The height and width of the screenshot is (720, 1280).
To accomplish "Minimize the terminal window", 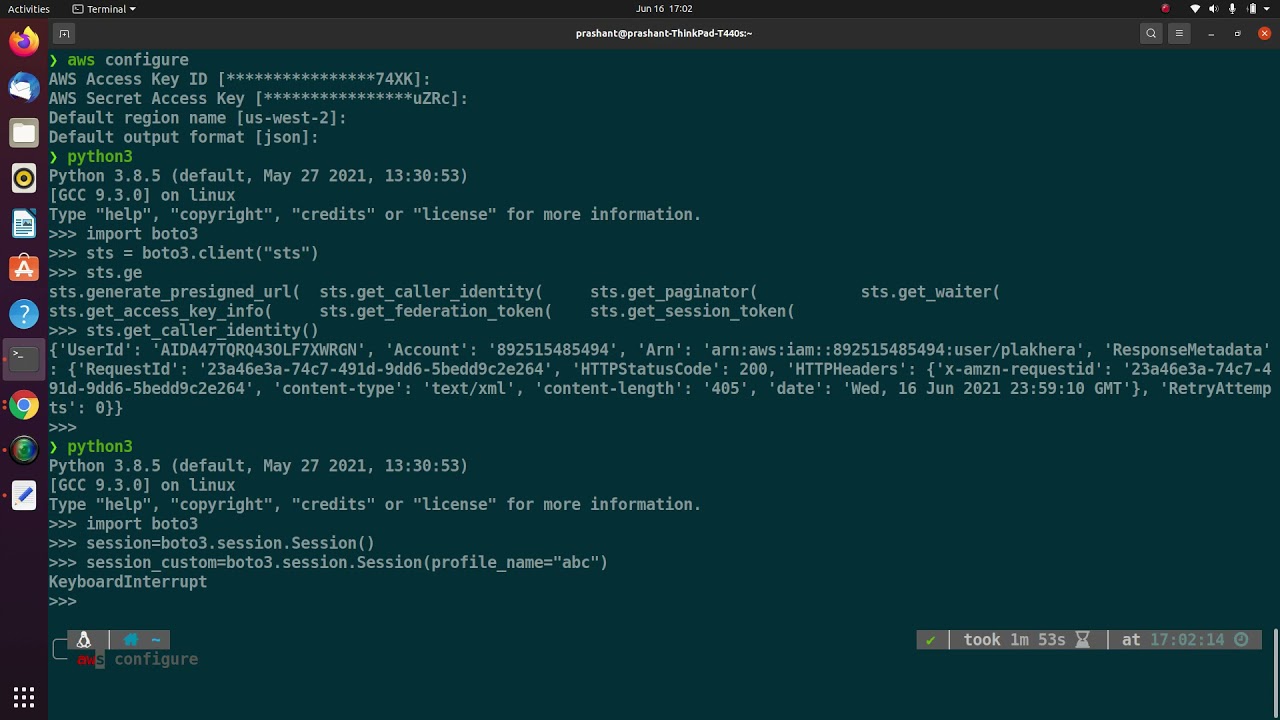I will pyautogui.click(x=1211, y=33).
